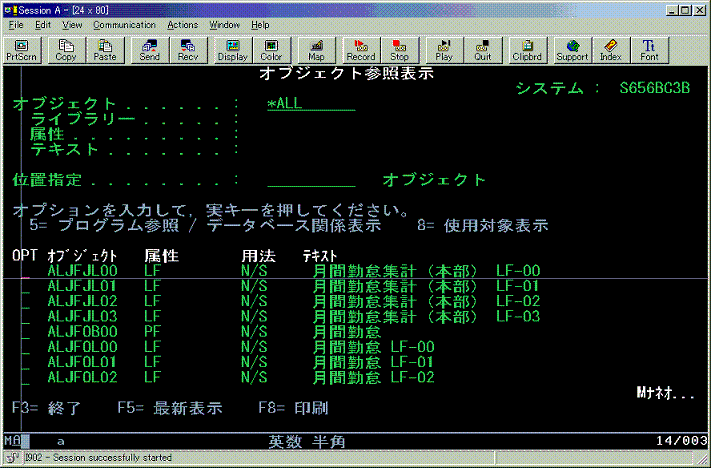Viewport: 711px width, 468px height.
Task: Open the Actions menu
Action: (x=183, y=25)
